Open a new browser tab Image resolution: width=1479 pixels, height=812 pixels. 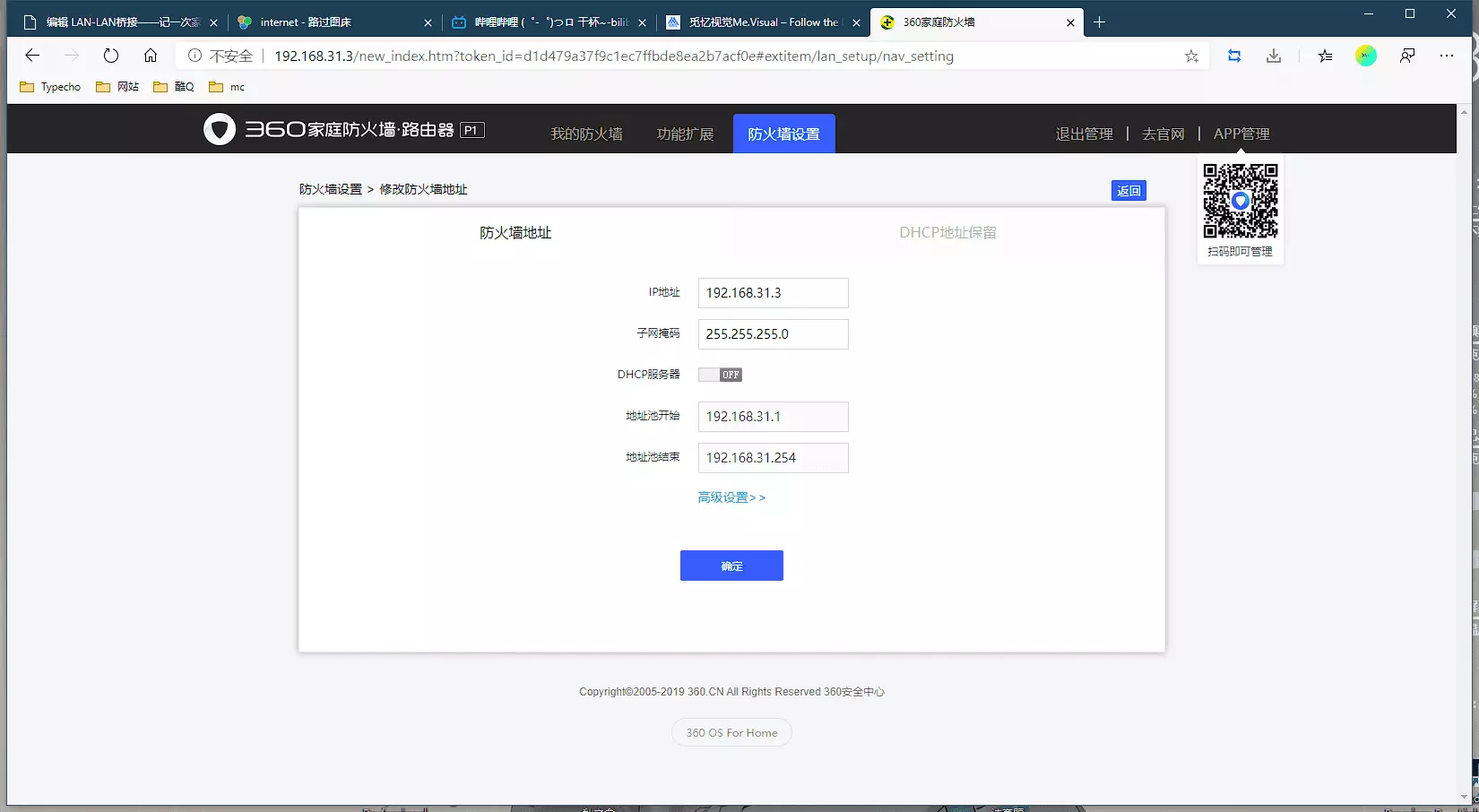(x=1100, y=22)
